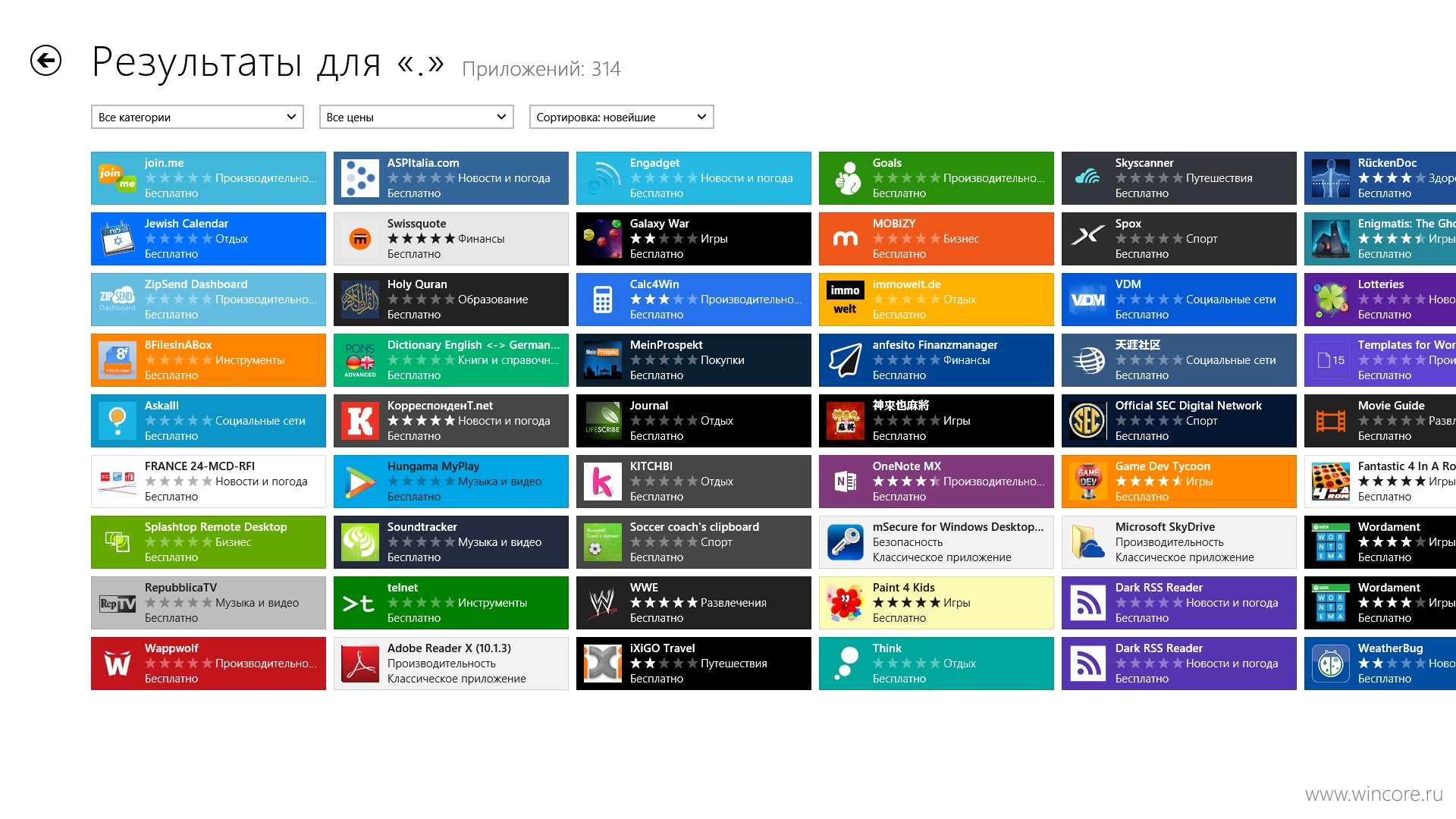Select the Goals app title
Screen dimensions: 1456x819
886,163
